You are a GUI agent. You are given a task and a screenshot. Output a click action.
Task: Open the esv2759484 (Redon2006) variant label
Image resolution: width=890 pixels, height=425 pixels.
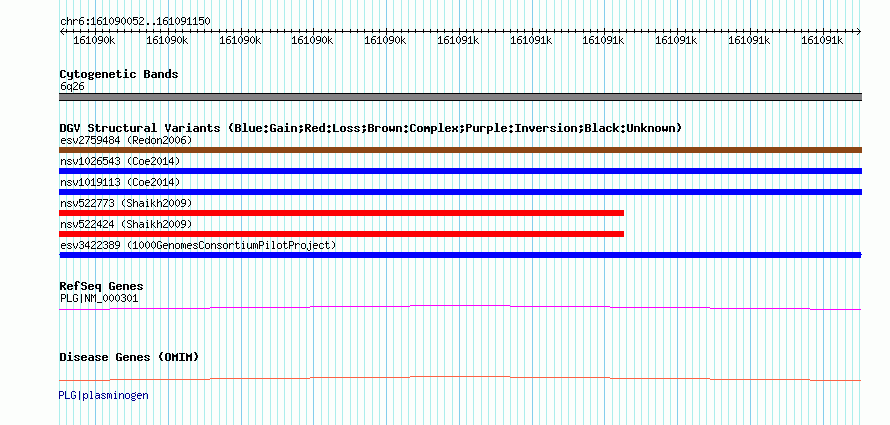[126, 140]
